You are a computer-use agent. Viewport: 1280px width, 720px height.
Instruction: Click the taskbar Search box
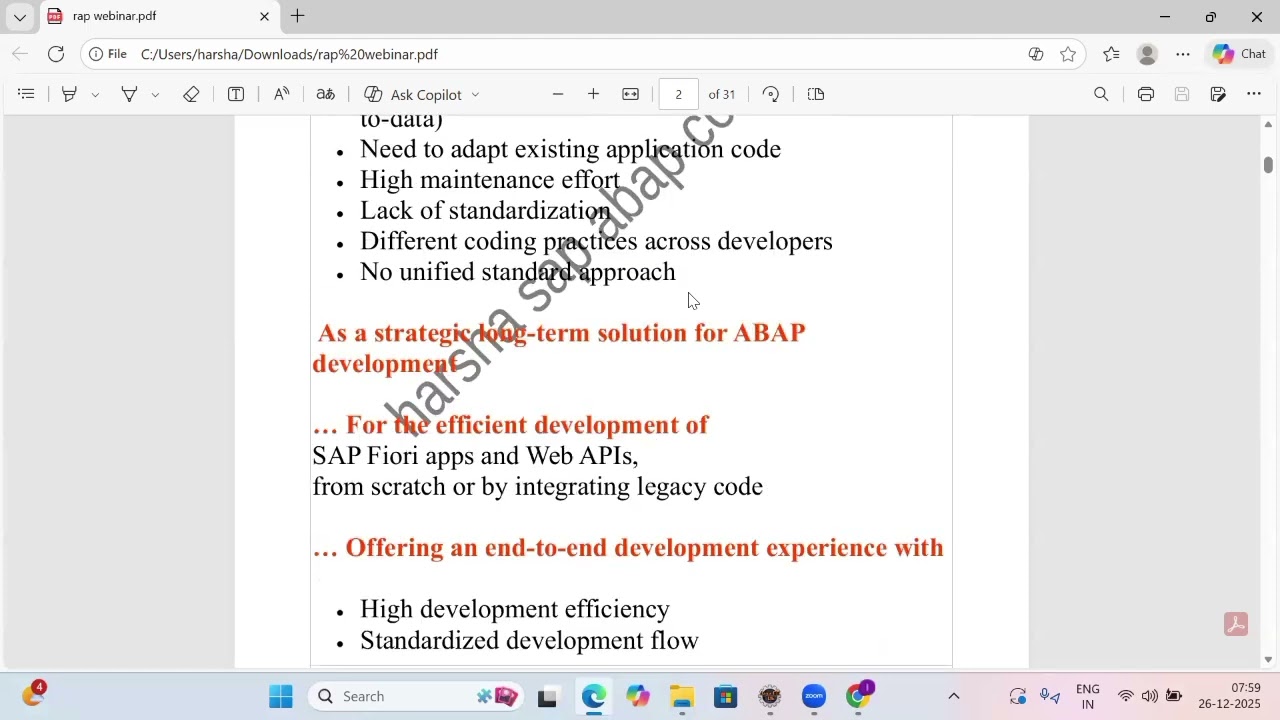417,697
